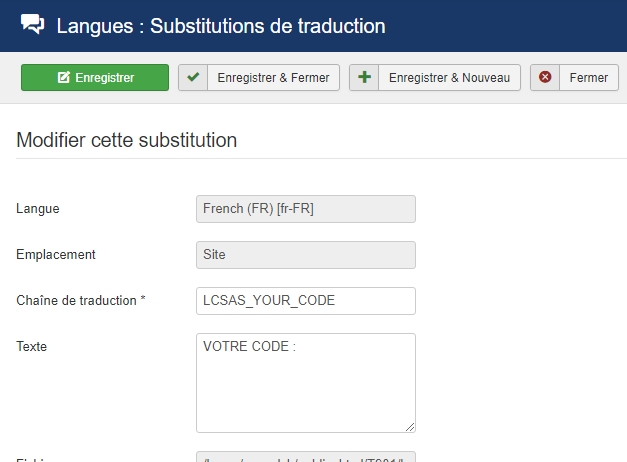627x462 pixels.
Task: Click the green plus save-and-new icon
Action: 364,78
